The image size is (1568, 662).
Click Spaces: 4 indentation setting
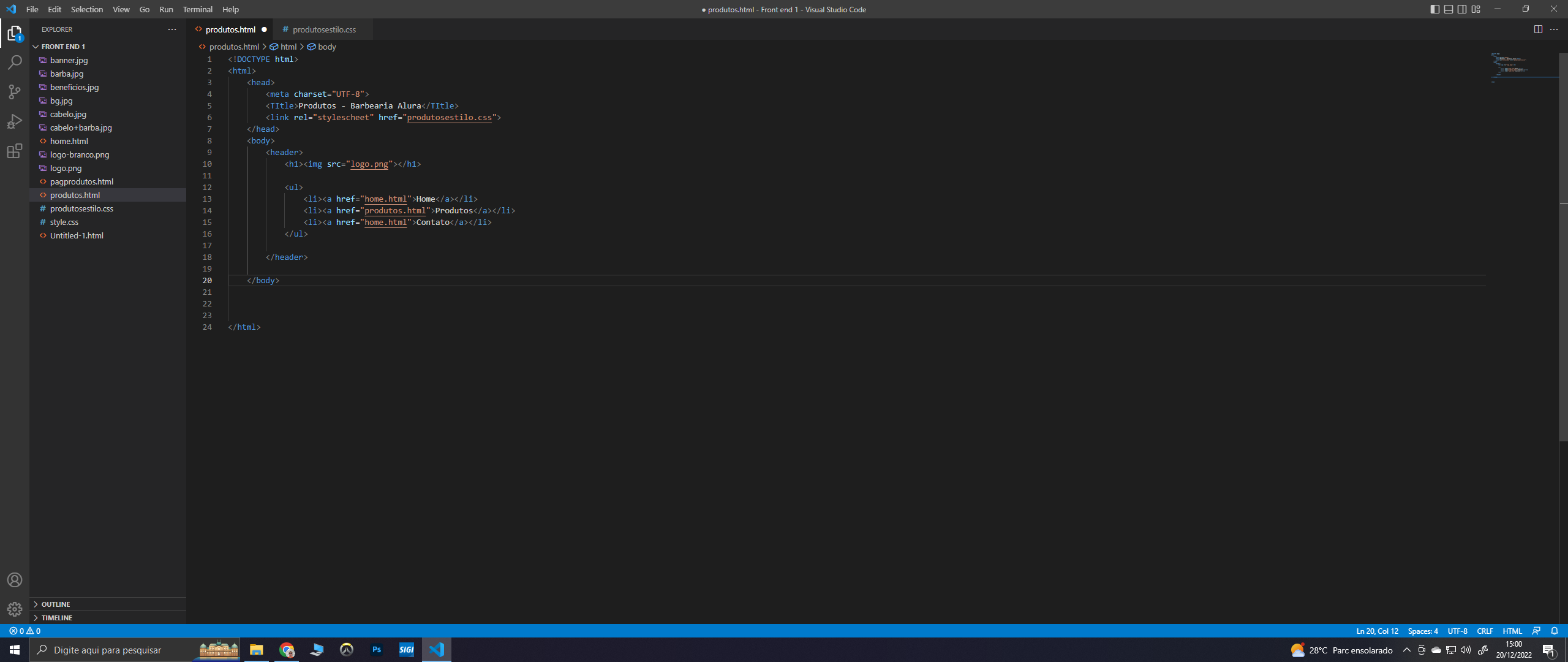coord(1423,631)
